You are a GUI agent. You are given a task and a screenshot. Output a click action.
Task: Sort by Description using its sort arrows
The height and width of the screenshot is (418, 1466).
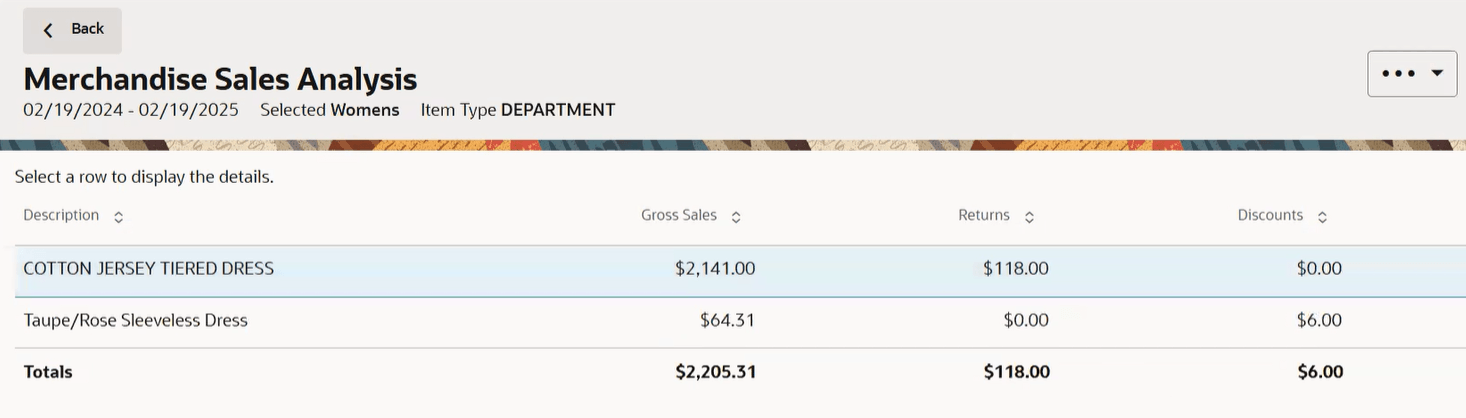pyautogui.click(x=118, y=217)
